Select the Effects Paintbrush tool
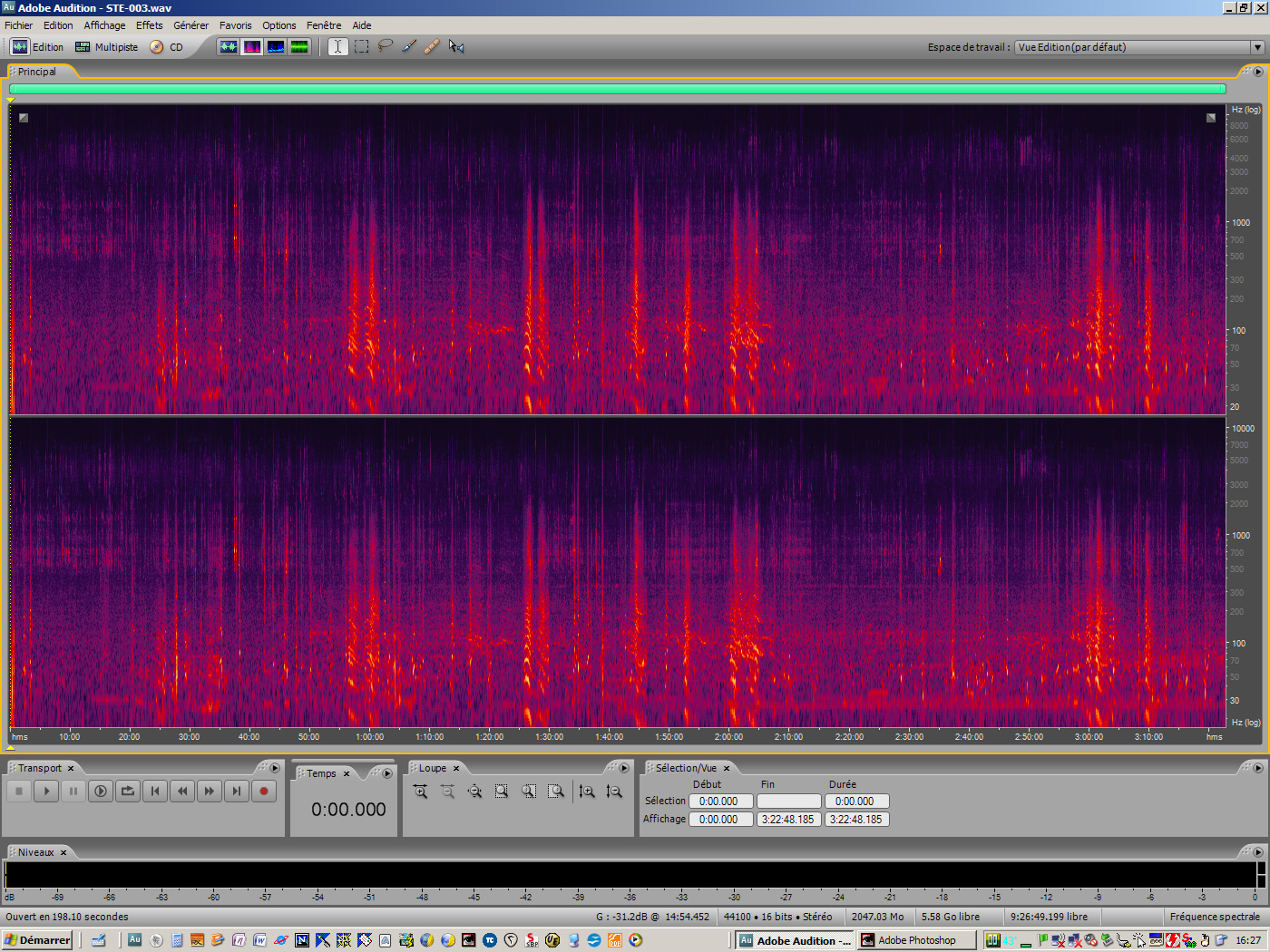 point(409,46)
